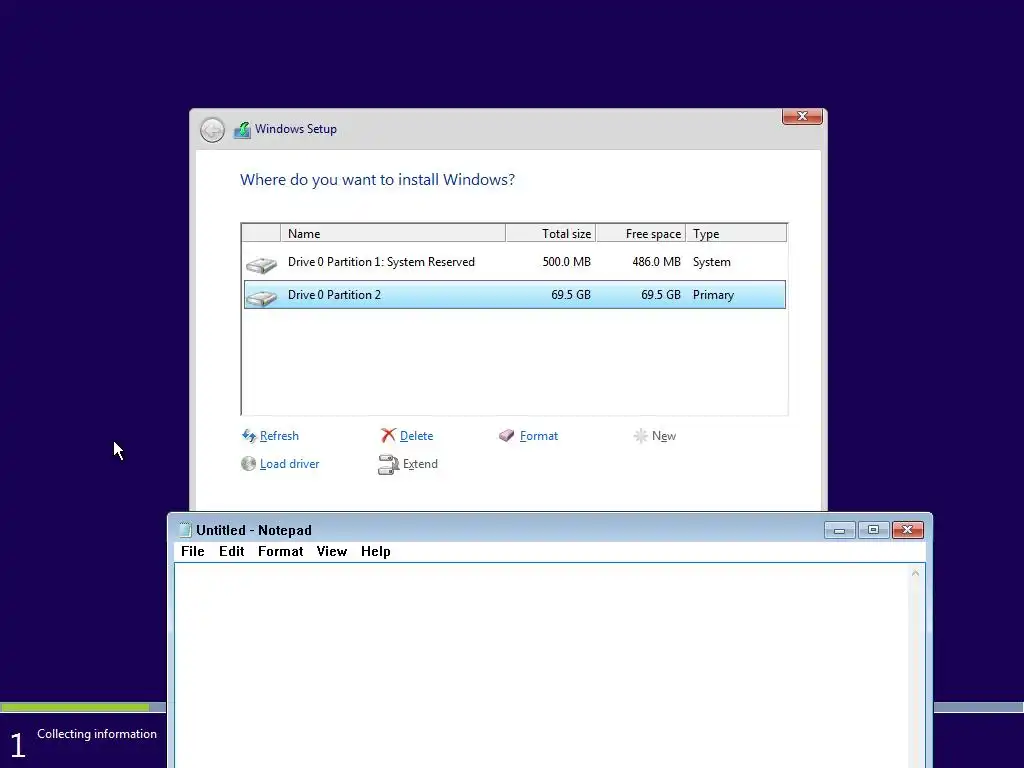The image size is (1024, 768).
Task: Click drive icon for Drive 0 Partition 2
Action: [x=261, y=298]
